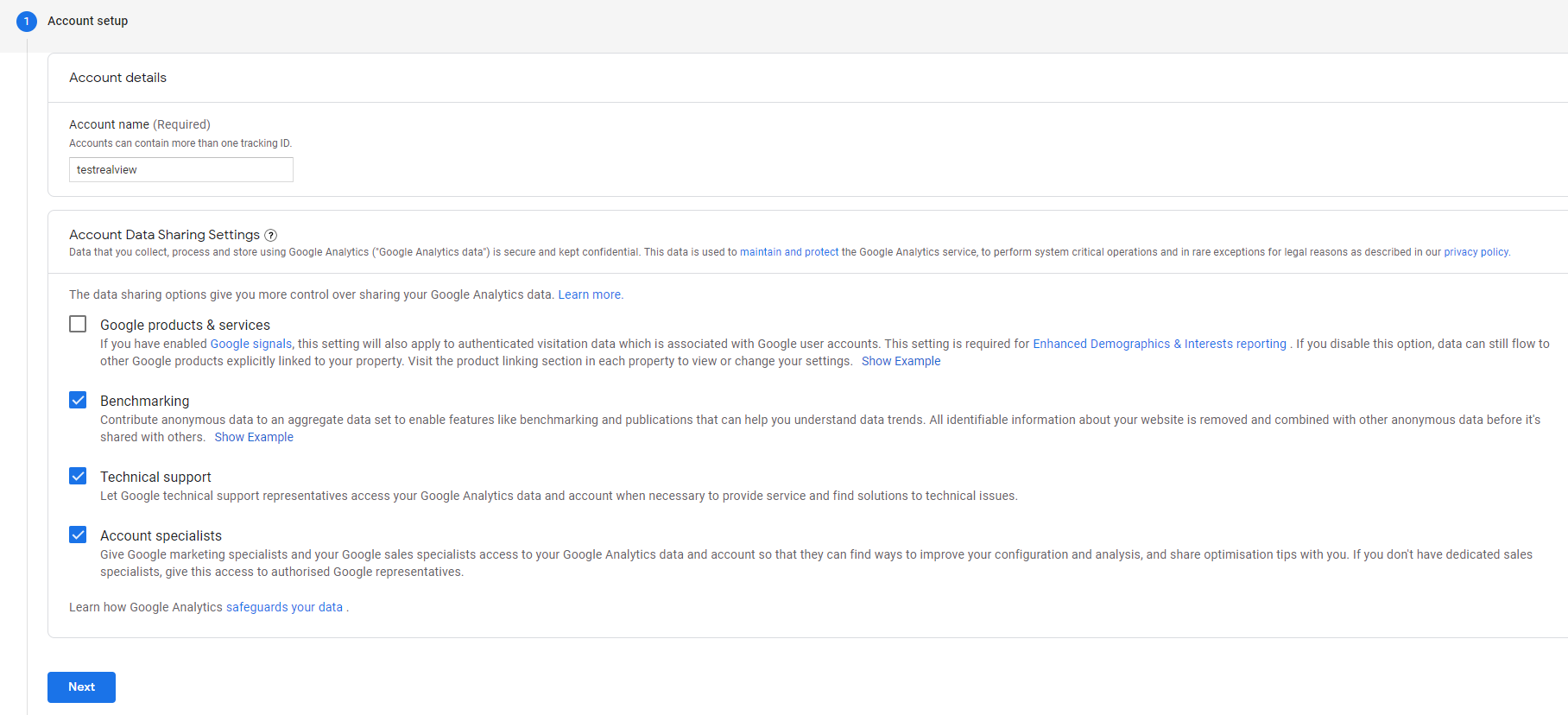Untick the Account specialists checkbox

[78, 535]
